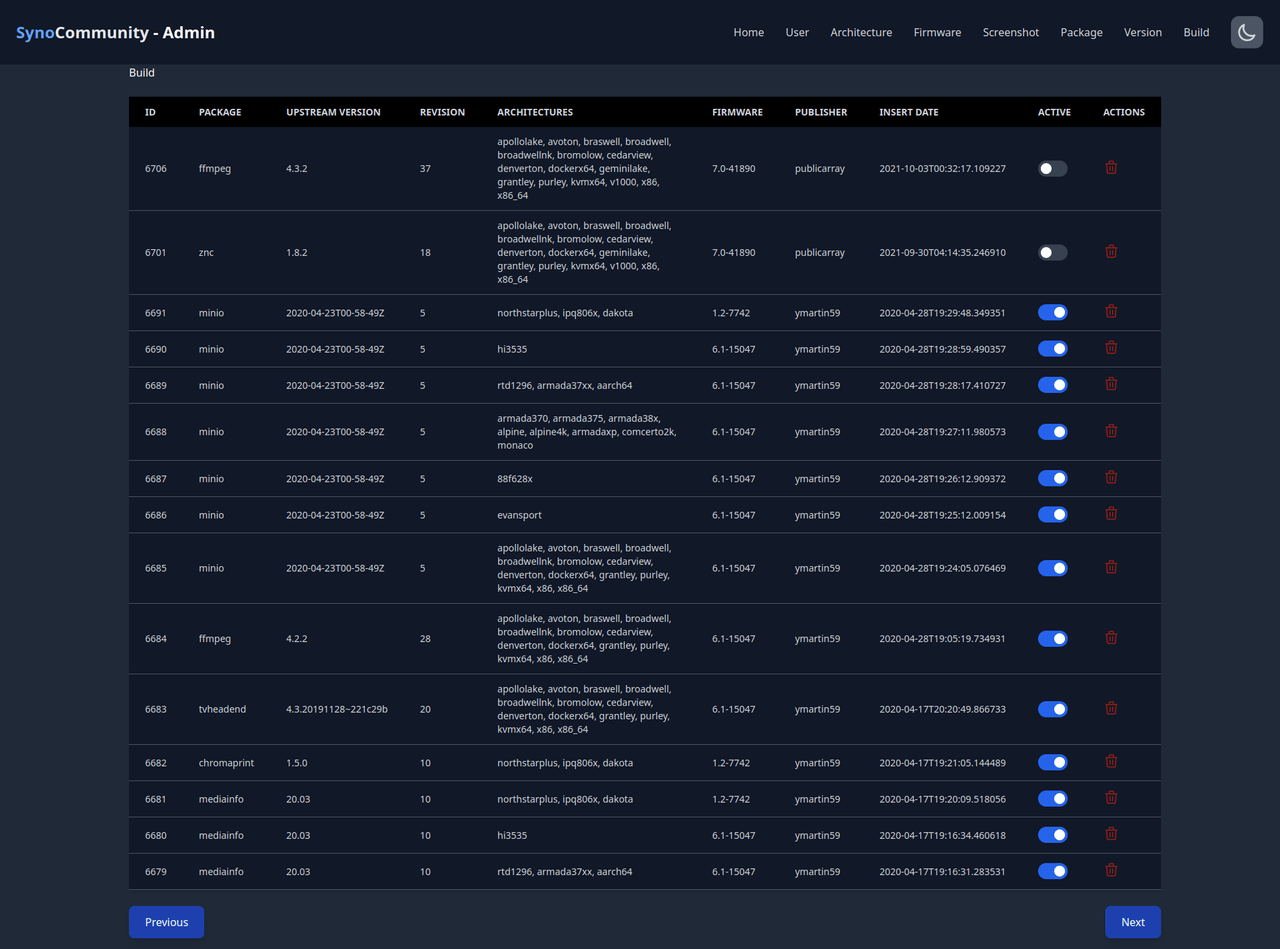The height and width of the screenshot is (949, 1280).
Task: Open the Package menu item
Action: coord(1081,33)
